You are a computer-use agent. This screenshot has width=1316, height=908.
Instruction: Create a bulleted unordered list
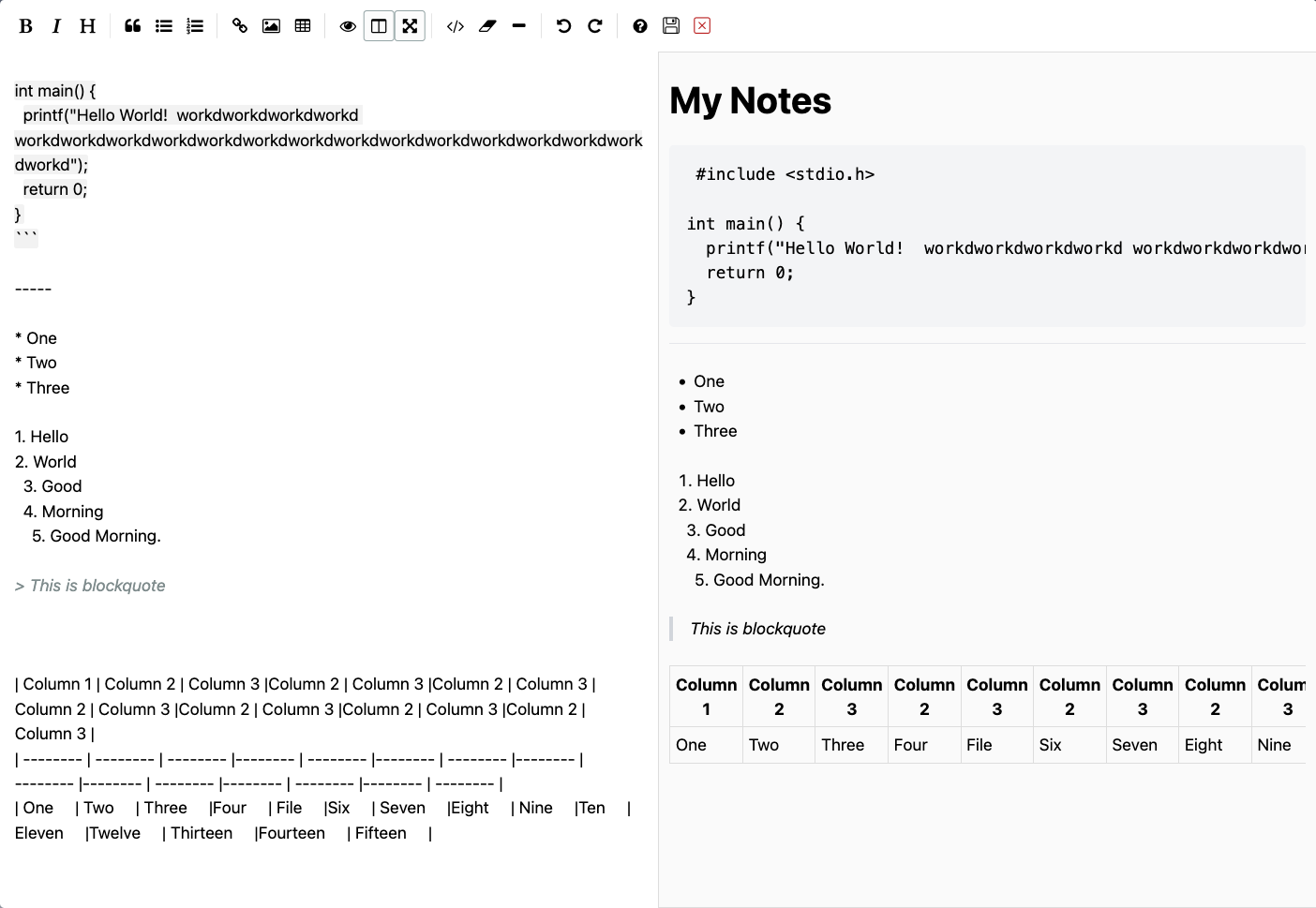[164, 26]
